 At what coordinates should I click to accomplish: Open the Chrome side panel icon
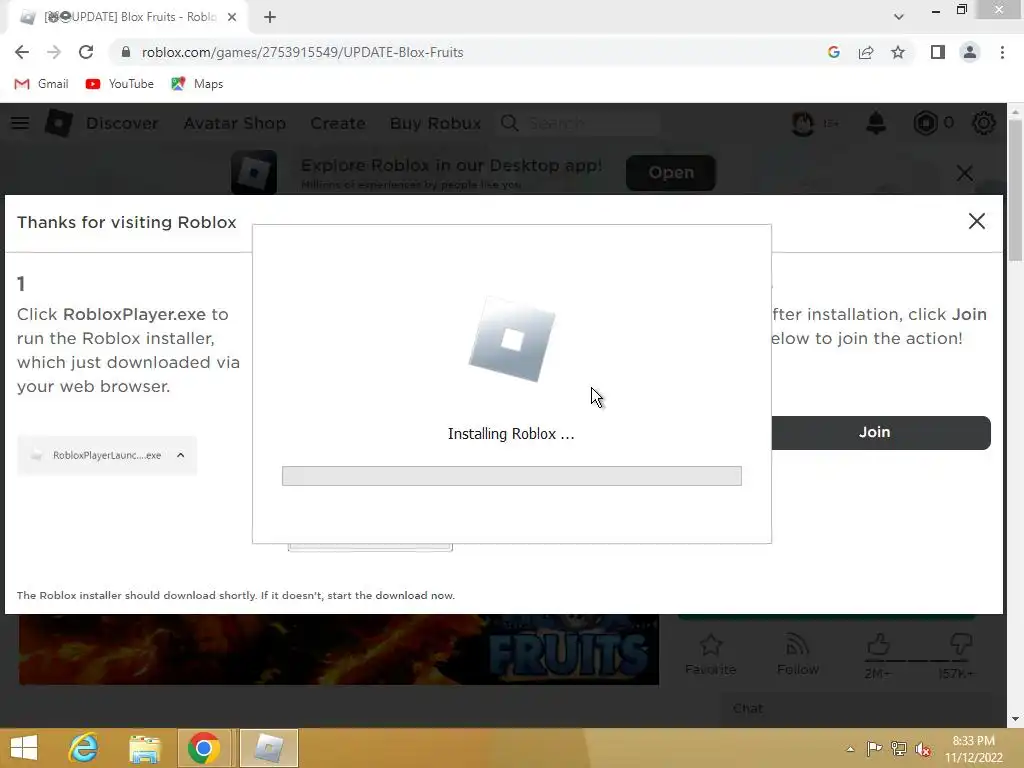[x=938, y=52]
